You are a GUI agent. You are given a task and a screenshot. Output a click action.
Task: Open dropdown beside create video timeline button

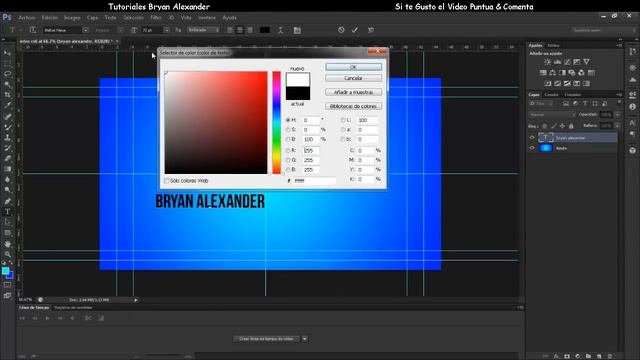pyautogui.click(x=305, y=339)
